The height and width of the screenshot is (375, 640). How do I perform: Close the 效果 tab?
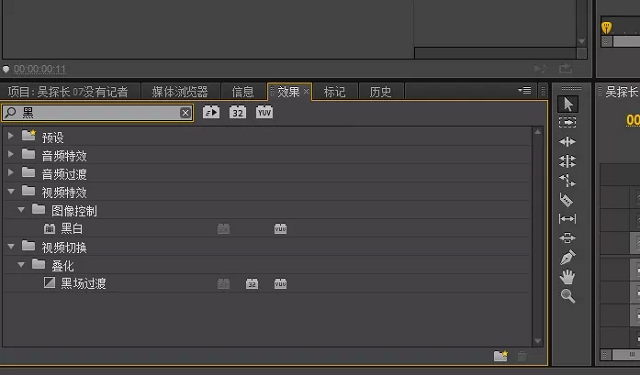coord(306,91)
